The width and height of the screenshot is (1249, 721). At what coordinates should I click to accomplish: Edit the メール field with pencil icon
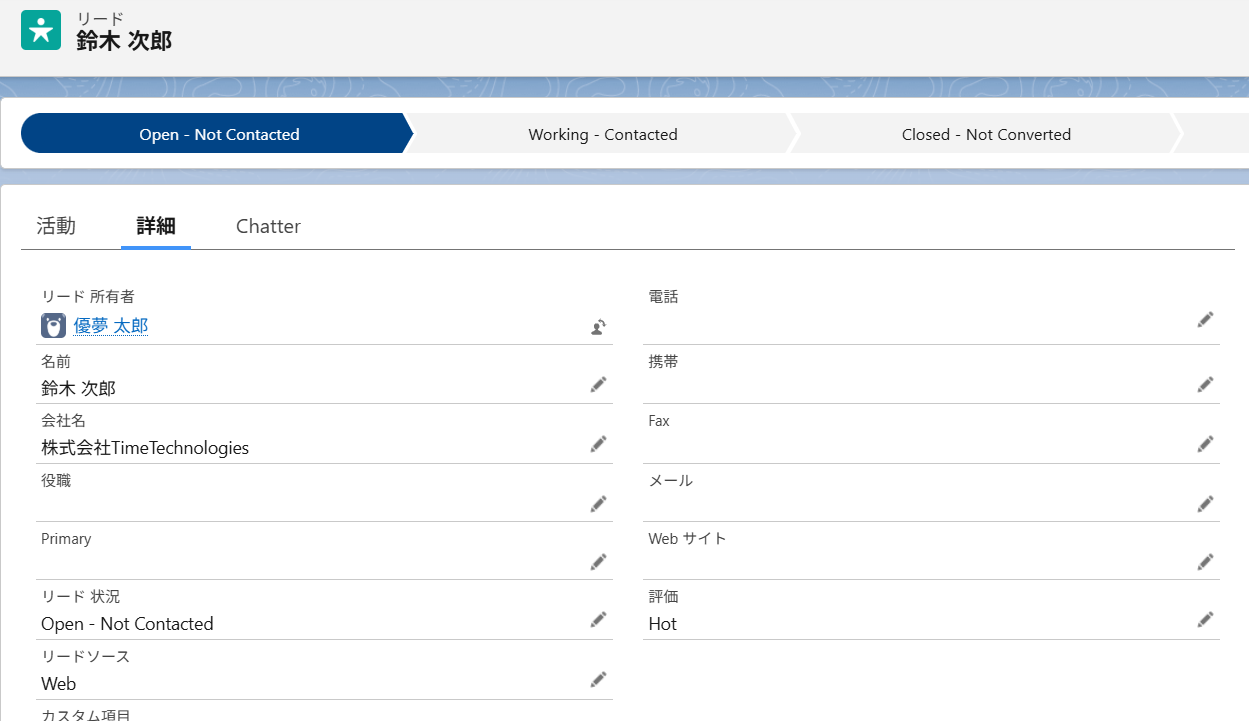point(1205,503)
